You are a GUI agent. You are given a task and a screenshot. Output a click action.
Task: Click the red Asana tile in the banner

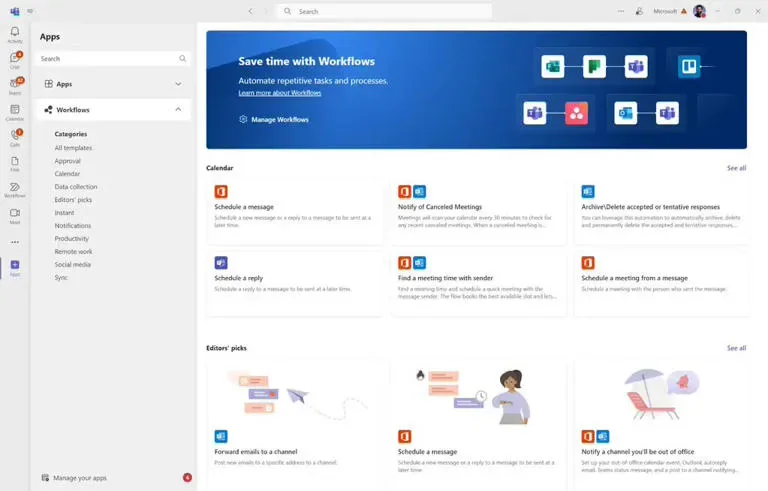(576, 113)
